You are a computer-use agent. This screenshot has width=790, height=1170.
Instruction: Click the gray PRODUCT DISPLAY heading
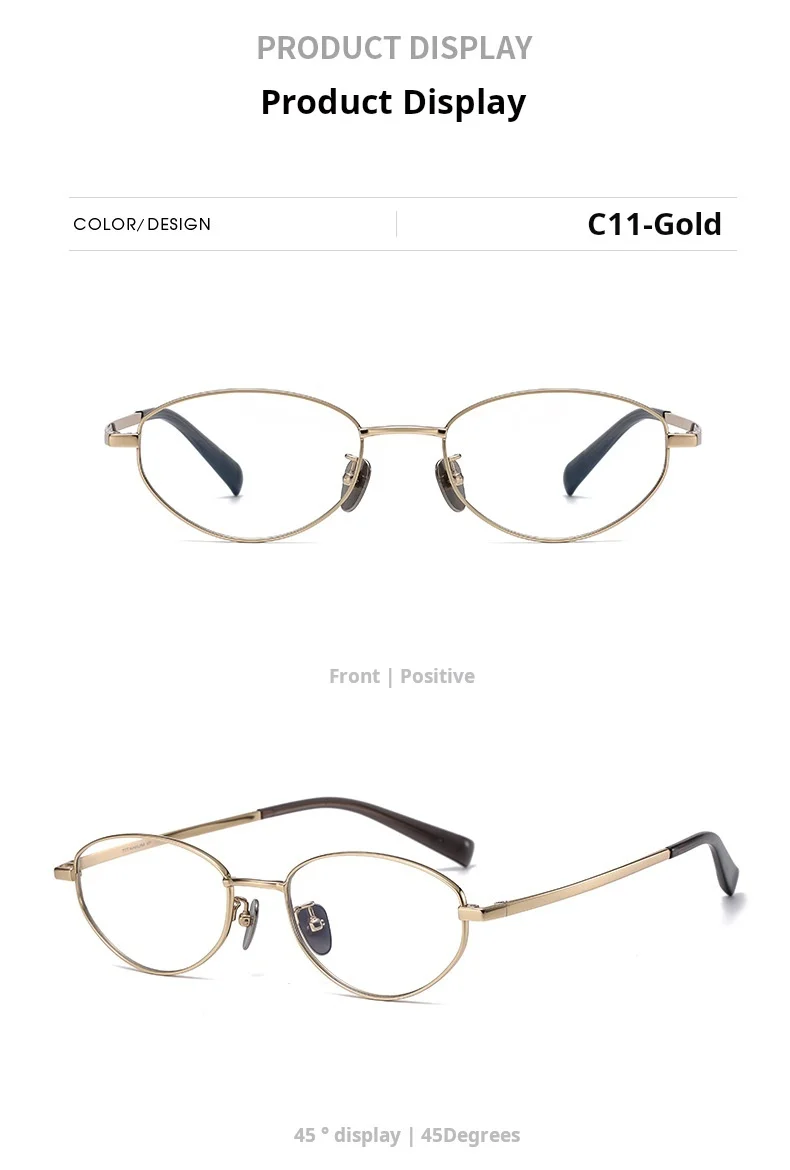tap(394, 48)
